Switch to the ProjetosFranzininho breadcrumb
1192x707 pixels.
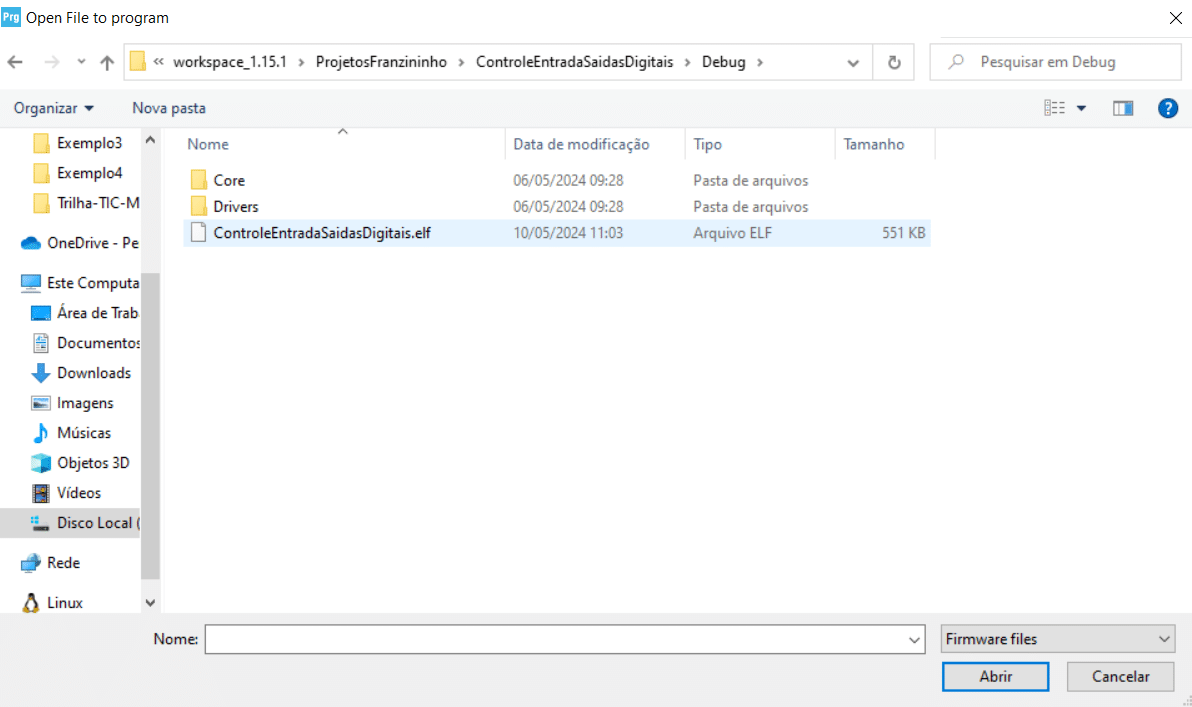tap(381, 61)
